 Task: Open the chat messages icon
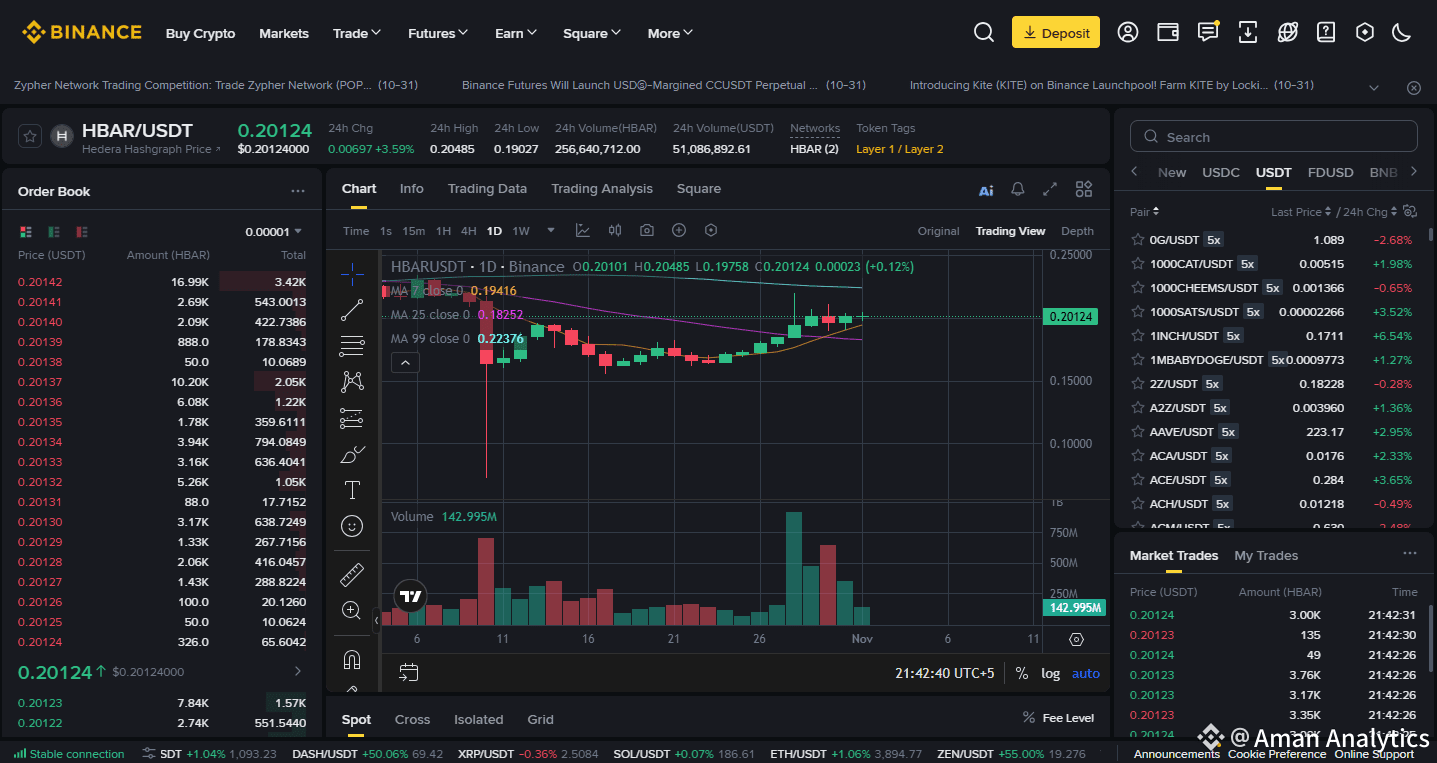pyautogui.click(x=1208, y=32)
